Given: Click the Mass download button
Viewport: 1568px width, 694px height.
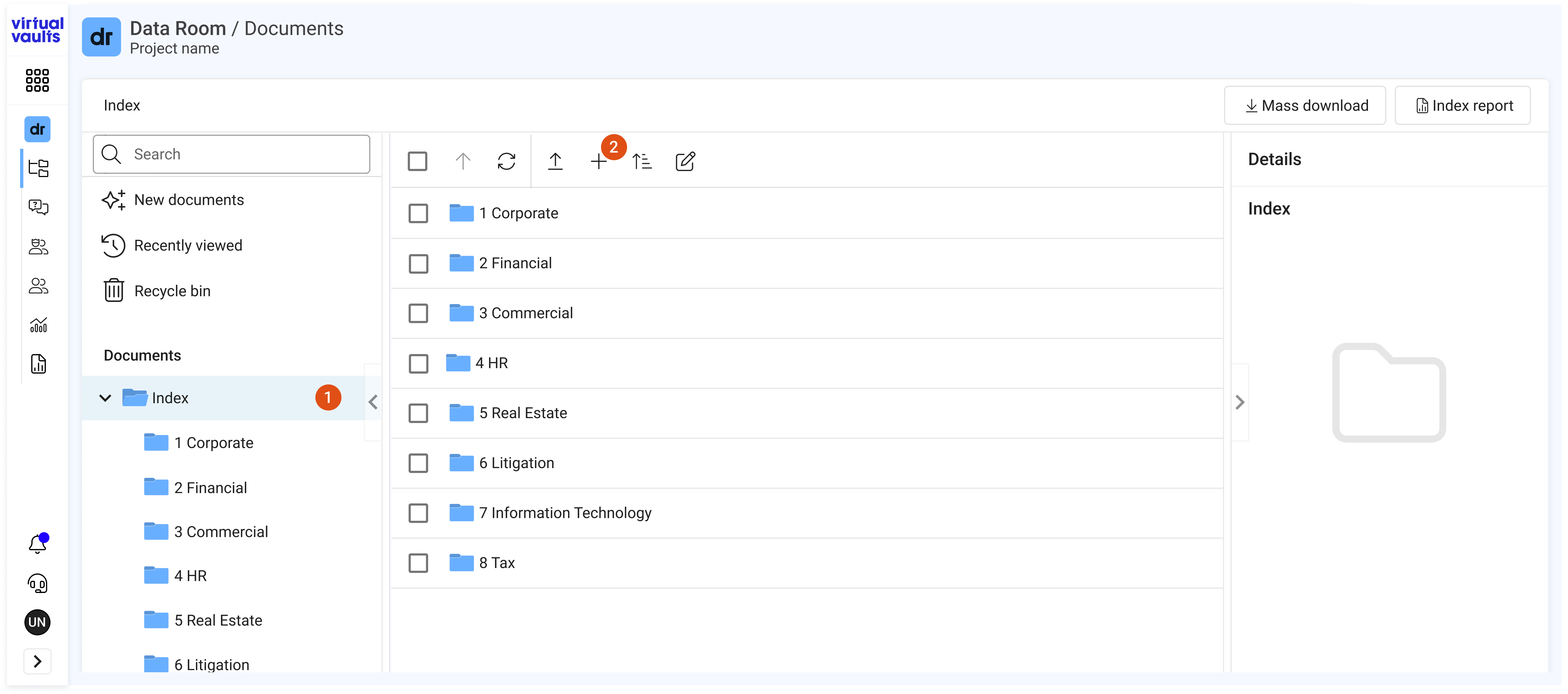Looking at the screenshot, I should click(x=1305, y=105).
